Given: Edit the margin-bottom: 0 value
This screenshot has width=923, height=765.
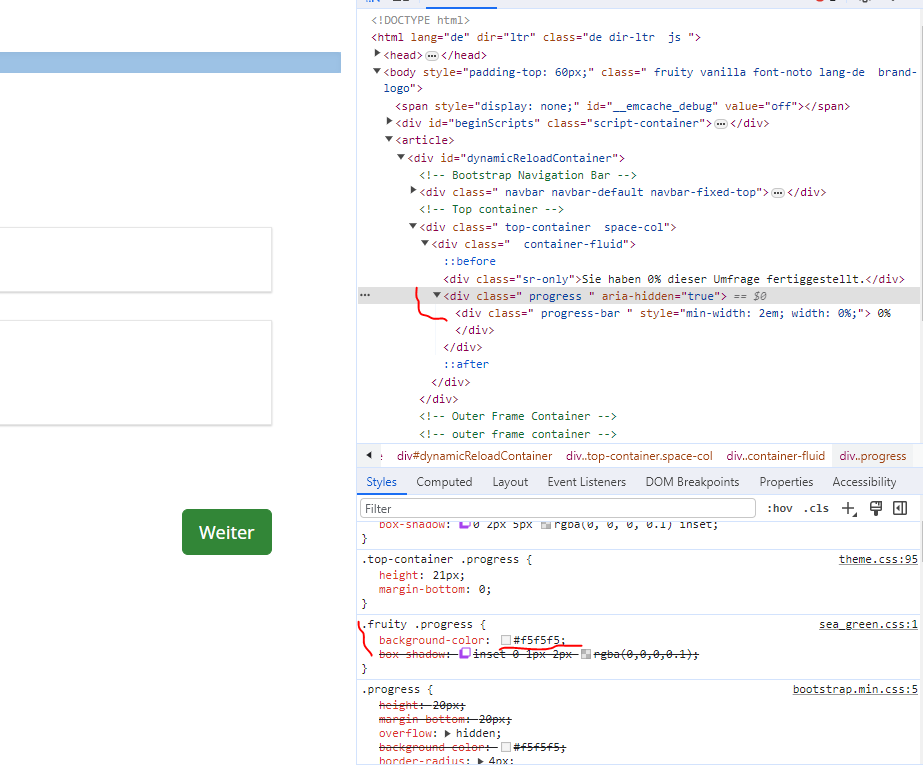Looking at the screenshot, I should 482,589.
